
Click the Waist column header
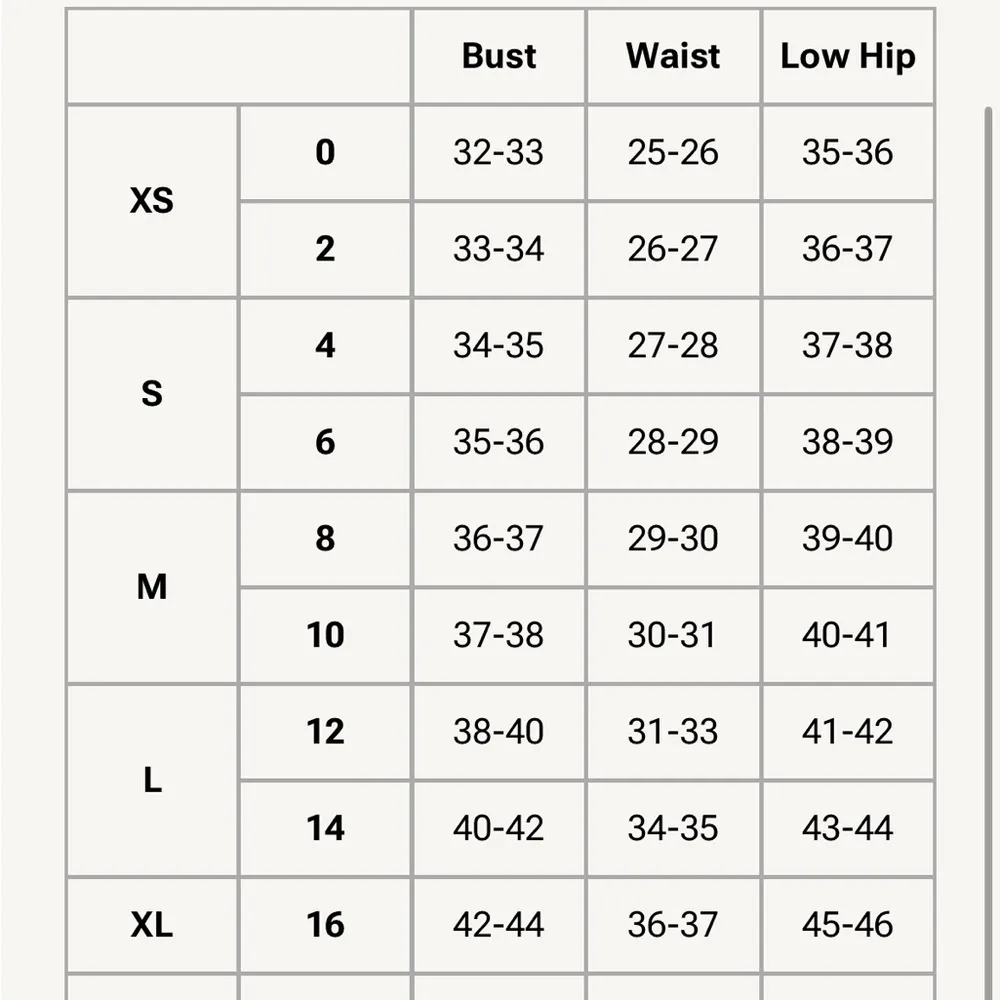pyautogui.click(x=673, y=56)
